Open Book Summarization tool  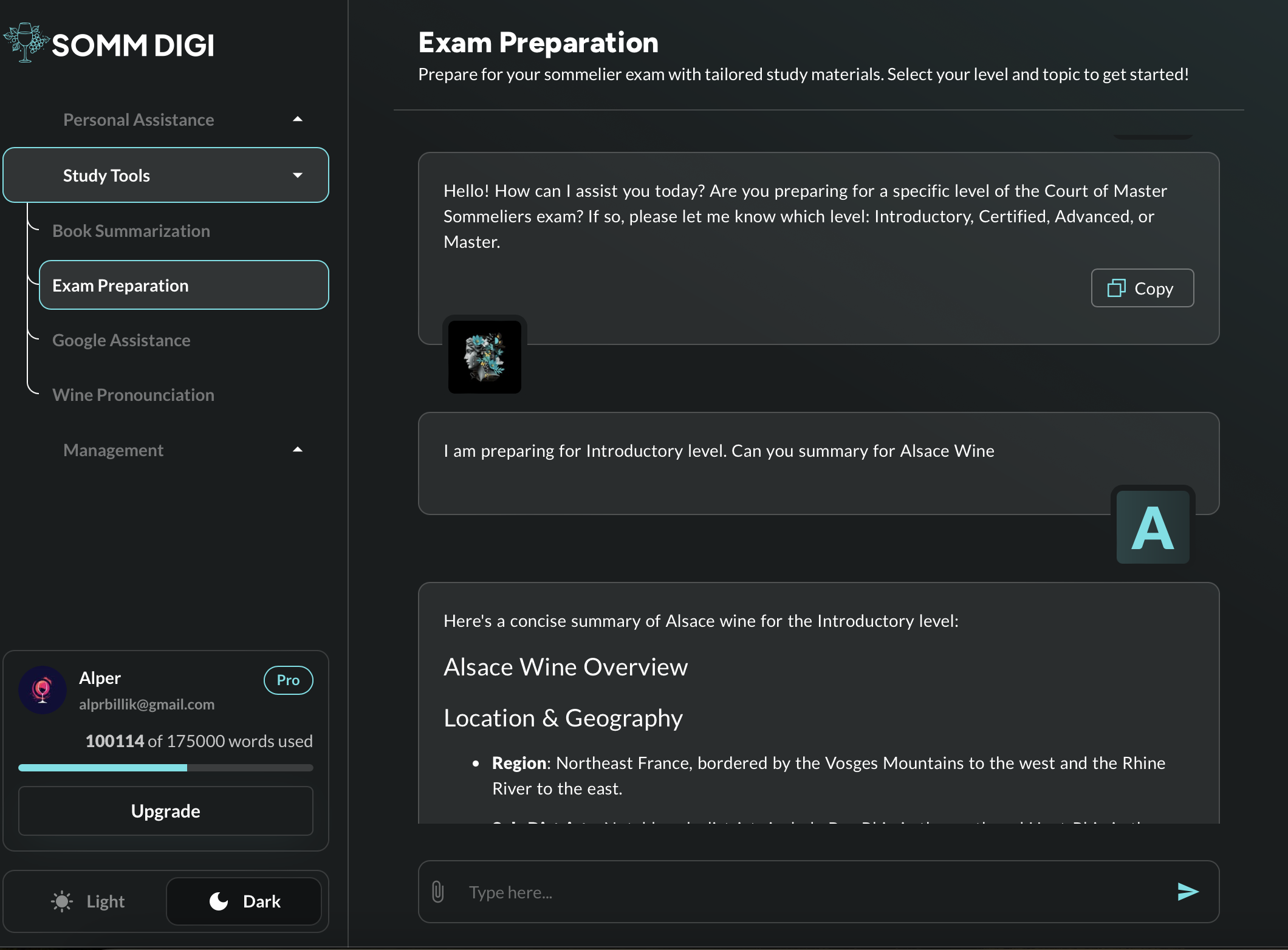point(131,231)
